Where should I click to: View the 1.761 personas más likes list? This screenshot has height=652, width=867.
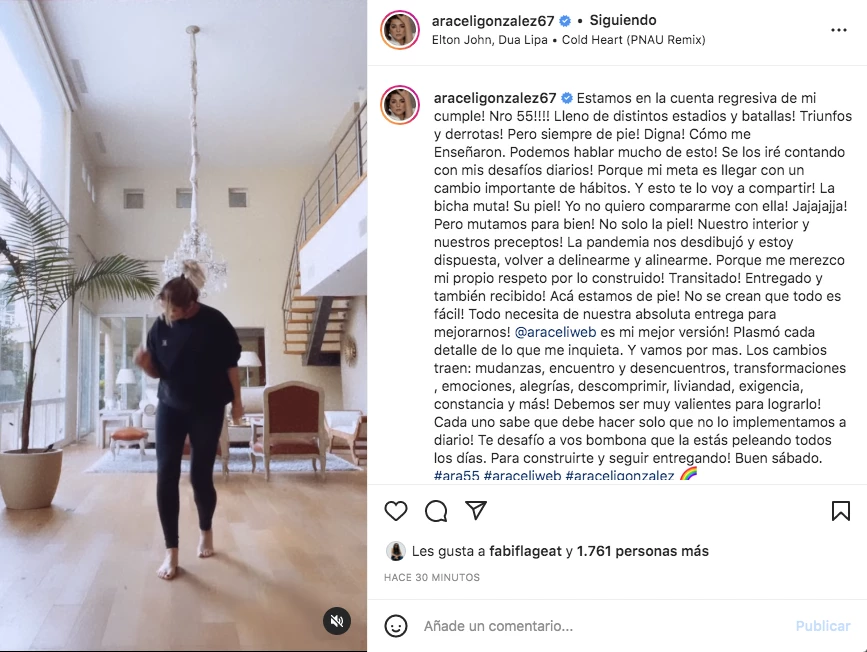643,551
